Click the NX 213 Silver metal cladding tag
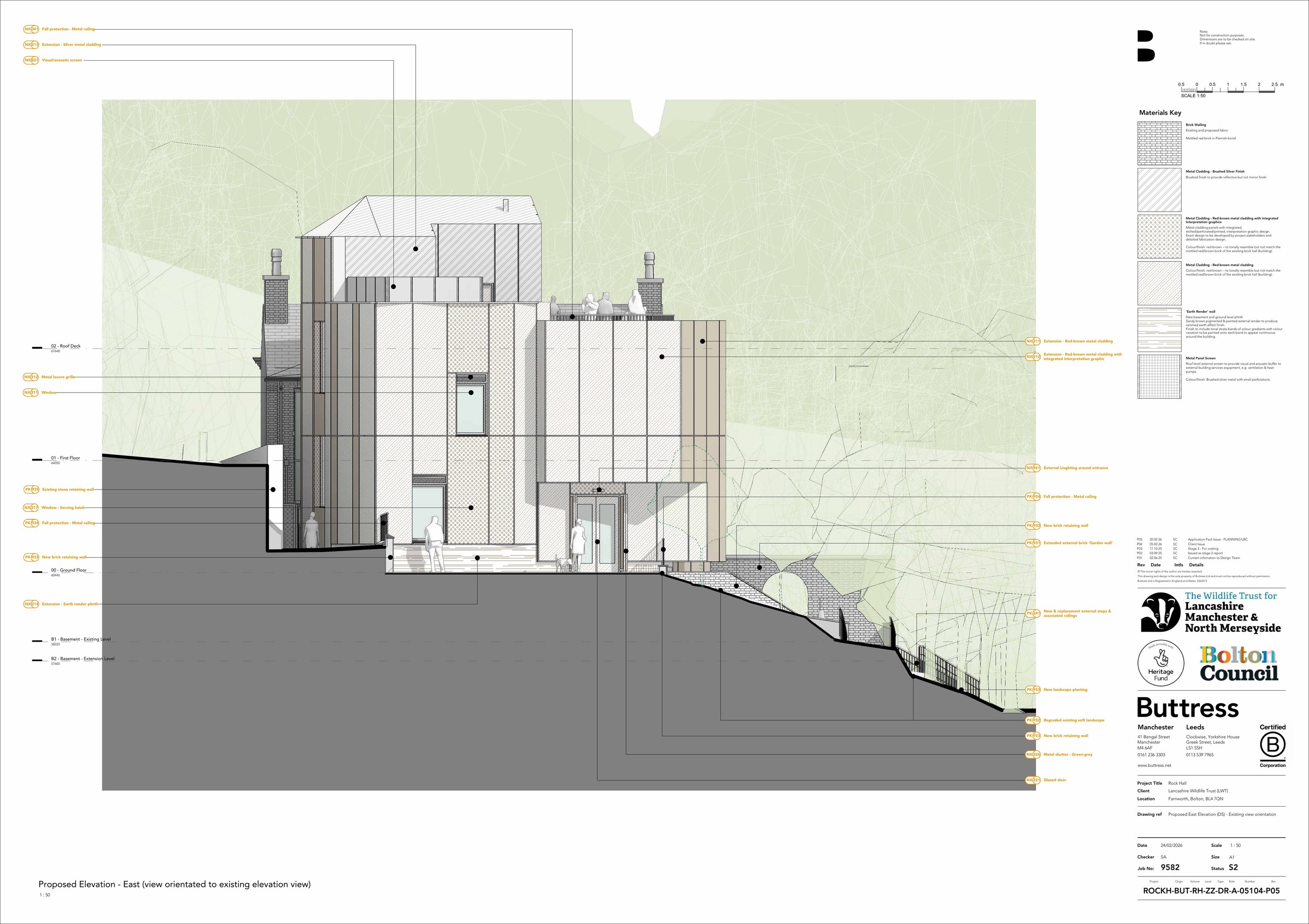This screenshot has width=1309, height=924. click(x=31, y=44)
